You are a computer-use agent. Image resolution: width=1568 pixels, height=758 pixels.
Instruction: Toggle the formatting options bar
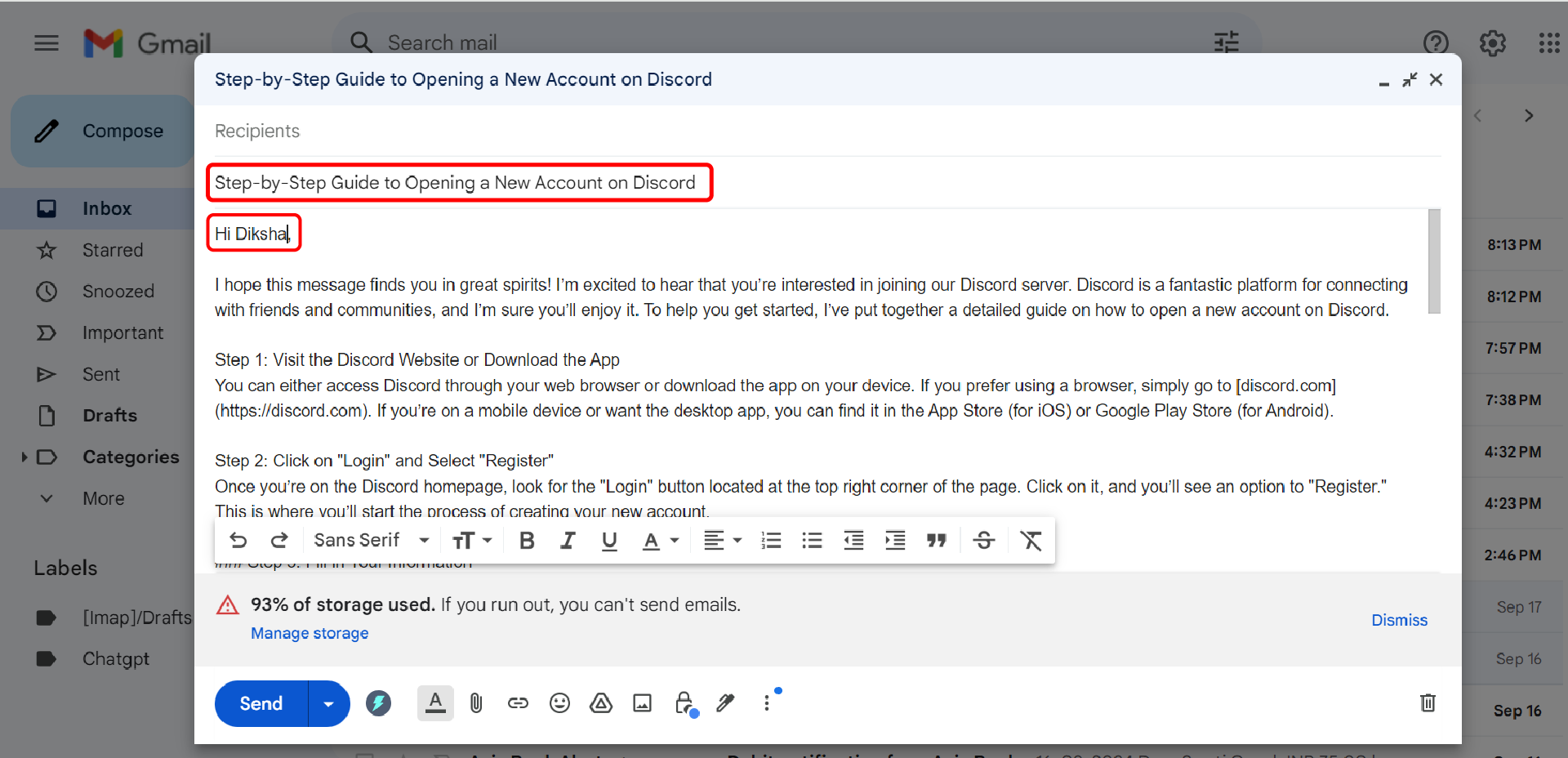pos(435,703)
